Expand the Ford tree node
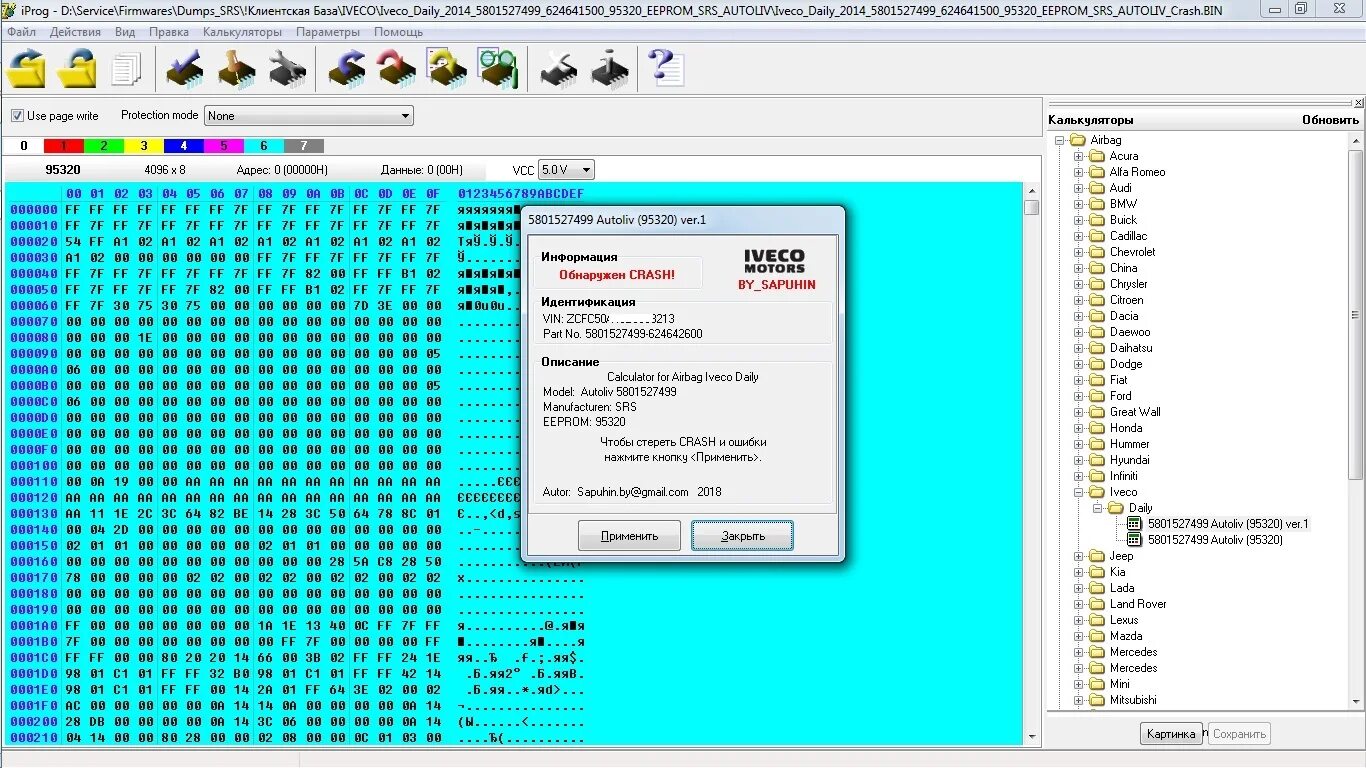Image resolution: width=1366 pixels, height=768 pixels. tap(1079, 396)
